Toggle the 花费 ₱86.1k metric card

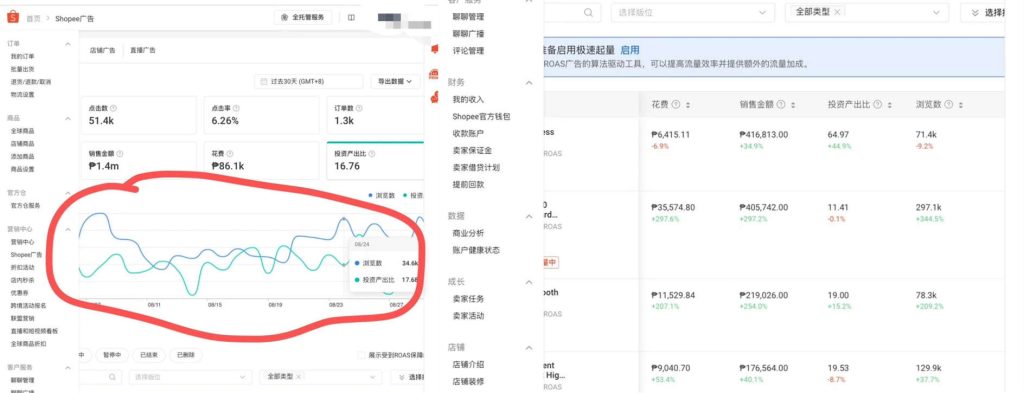[261, 161]
